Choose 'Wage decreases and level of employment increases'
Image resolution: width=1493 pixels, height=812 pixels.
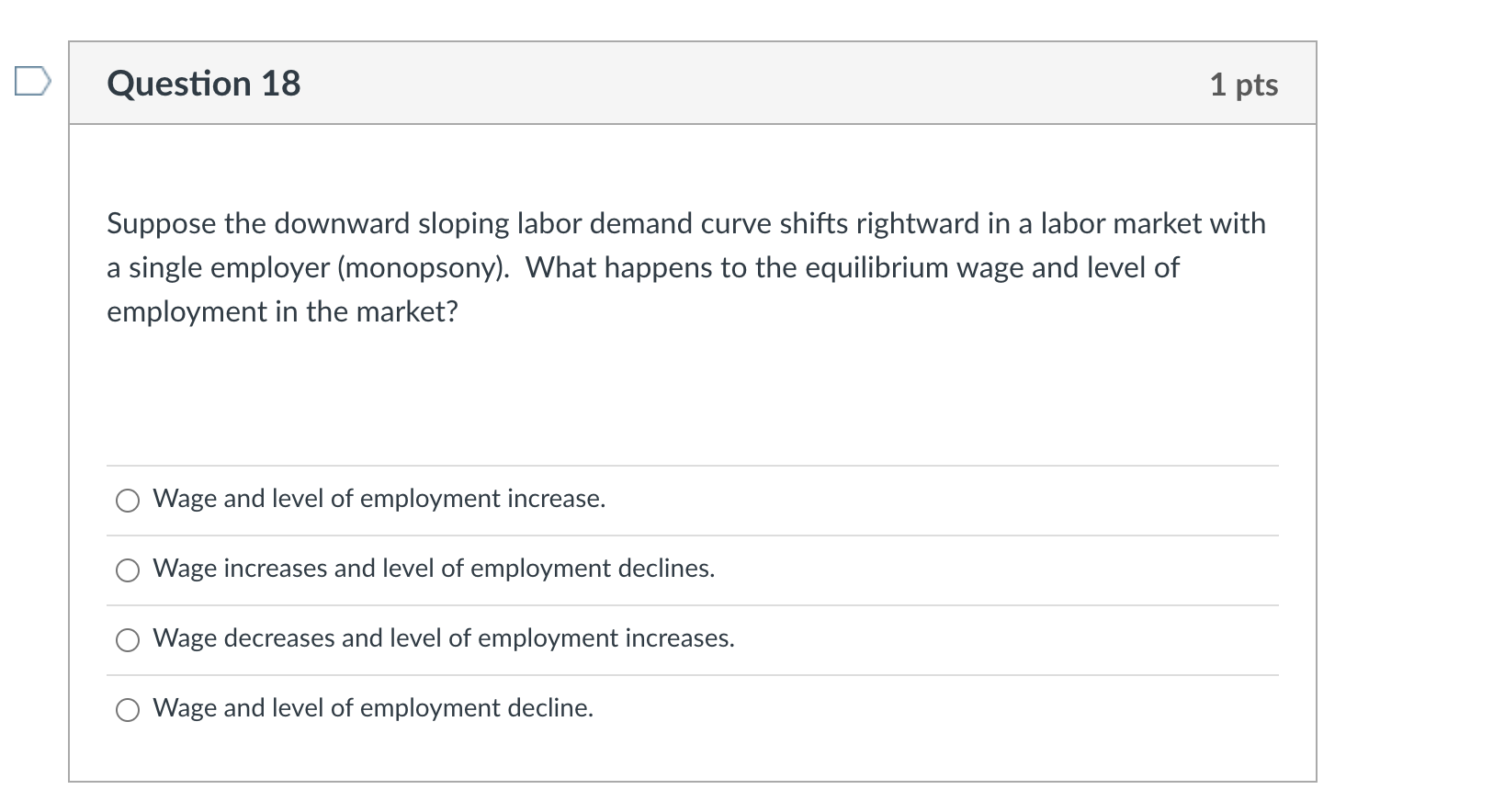point(443,638)
